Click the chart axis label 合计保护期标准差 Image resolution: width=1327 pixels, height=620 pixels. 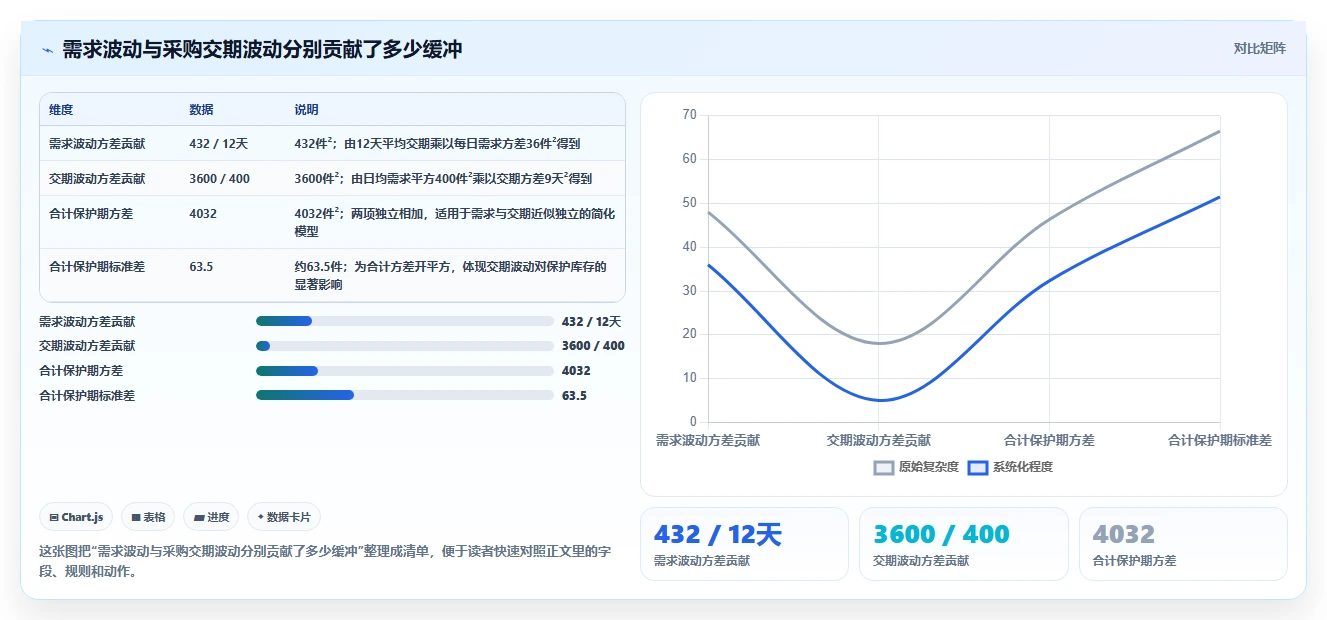[1219, 440]
